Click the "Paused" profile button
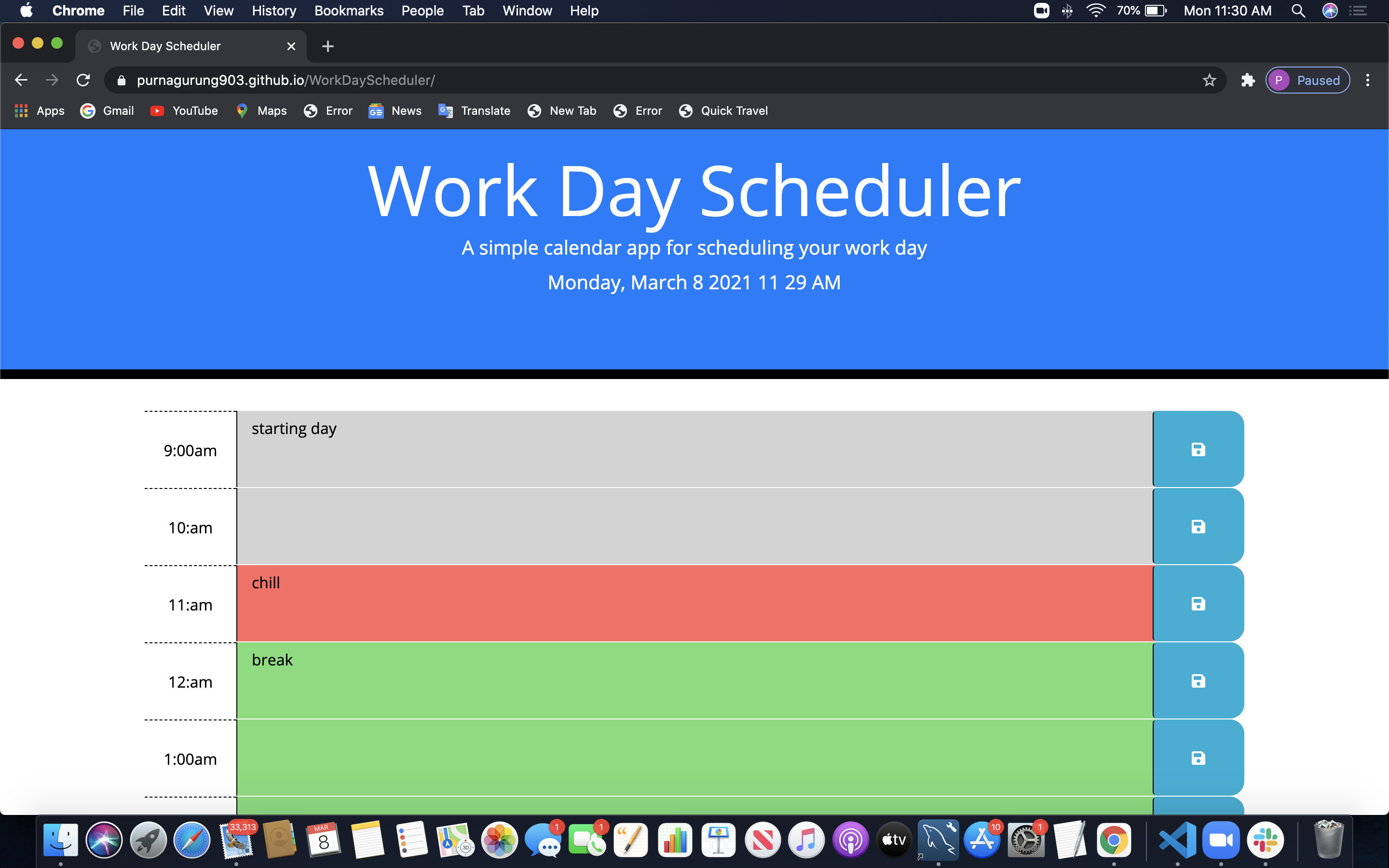Screen dimensions: 1389x868 pyautogui.click(x=1307, y=80)
